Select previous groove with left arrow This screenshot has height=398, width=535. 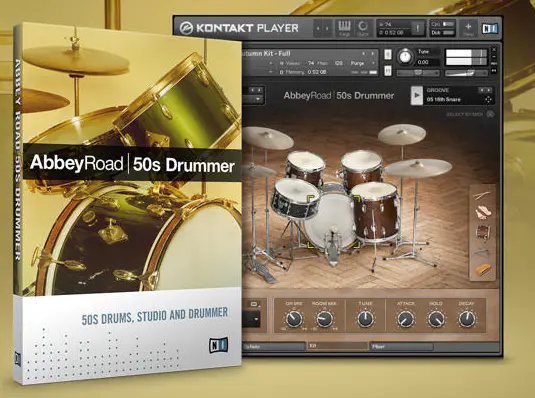coord(482,90)
